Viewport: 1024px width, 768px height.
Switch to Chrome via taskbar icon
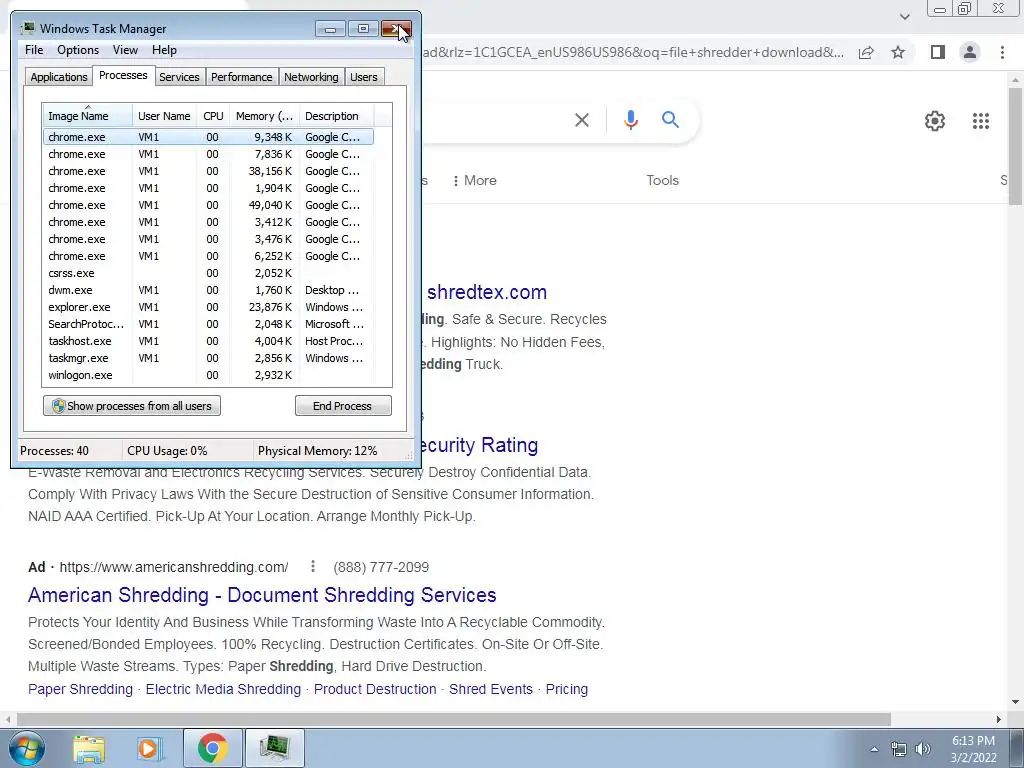(212, 748)
